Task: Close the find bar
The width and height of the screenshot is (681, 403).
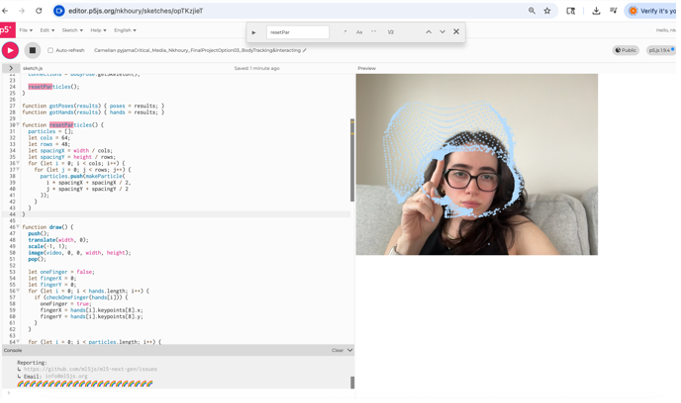Action: (456, 32)
